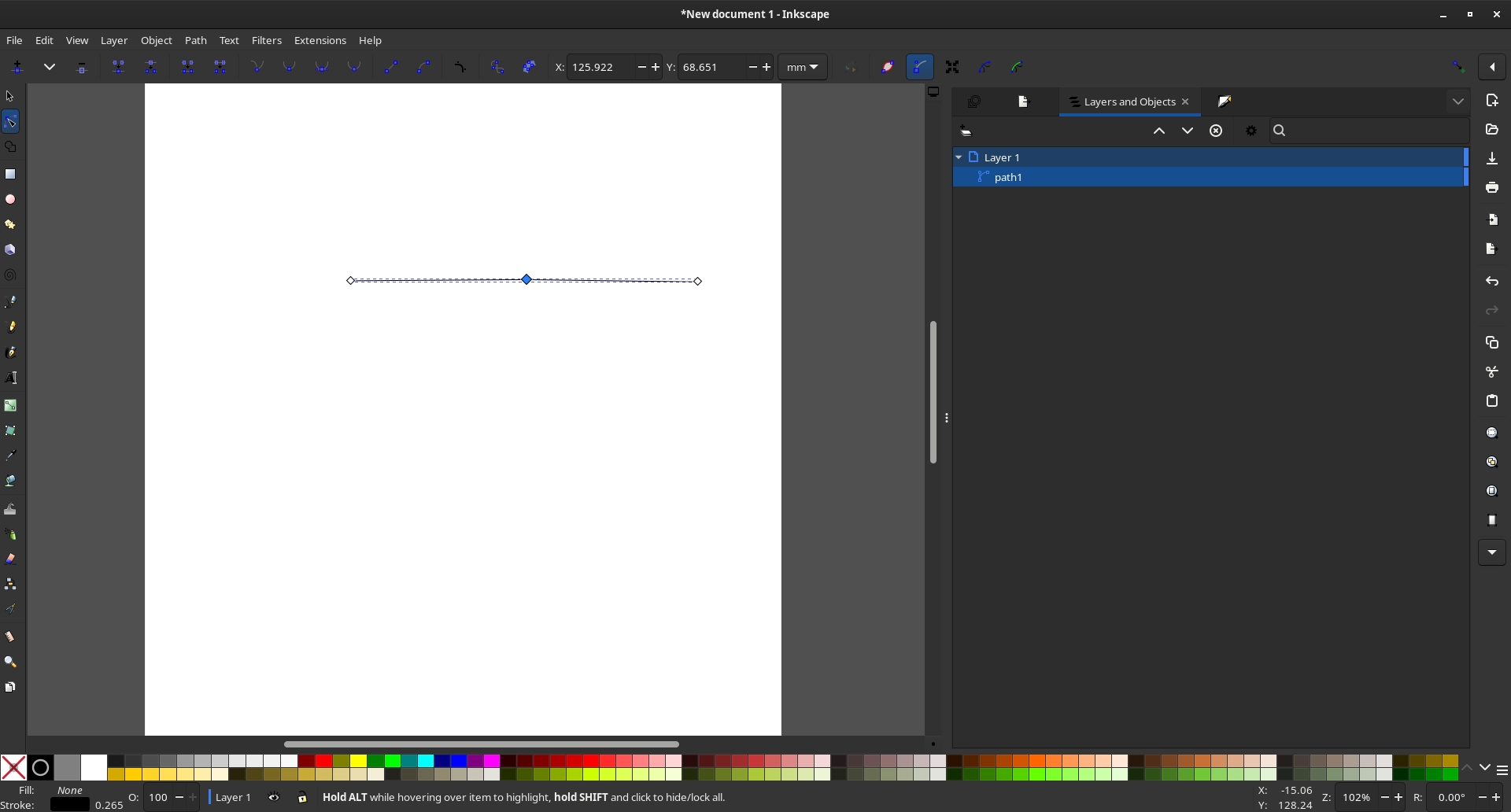Click the Undo icon in commands bar
Viewport: 1511px width, 812px height.
click(x=1492, y=281)
